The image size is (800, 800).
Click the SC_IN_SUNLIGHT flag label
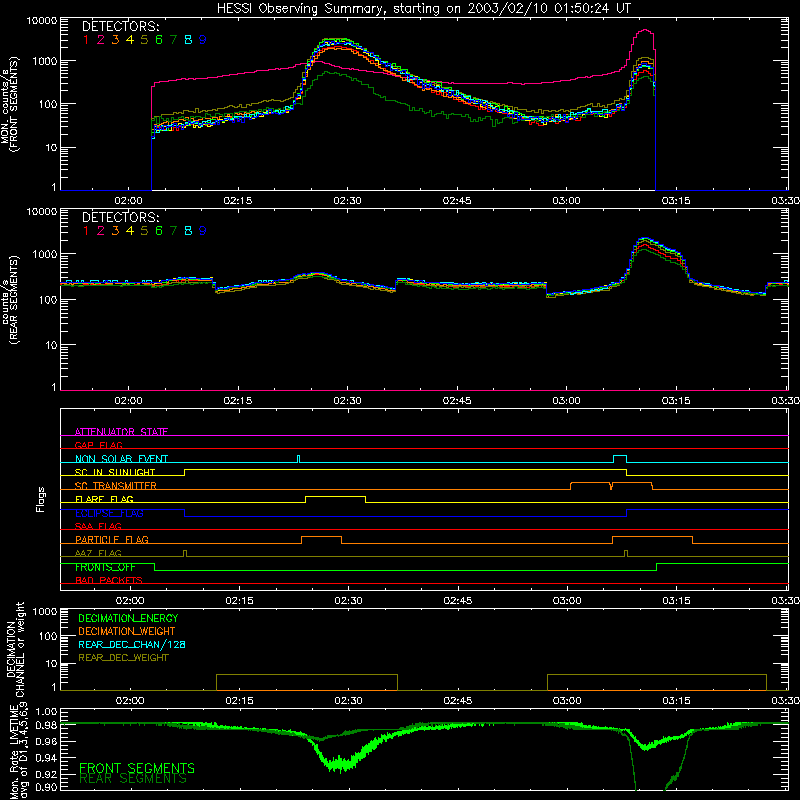[x=115, y=472]
